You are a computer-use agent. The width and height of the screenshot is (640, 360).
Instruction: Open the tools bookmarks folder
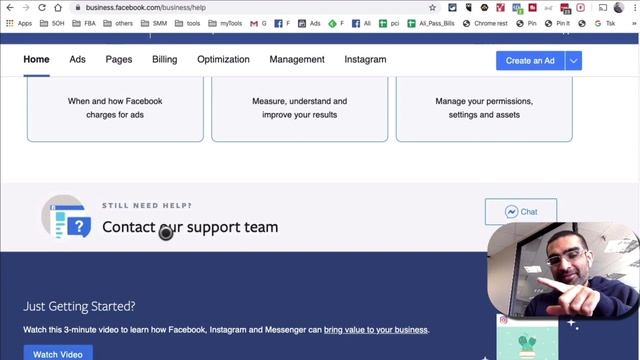point(187,23)
